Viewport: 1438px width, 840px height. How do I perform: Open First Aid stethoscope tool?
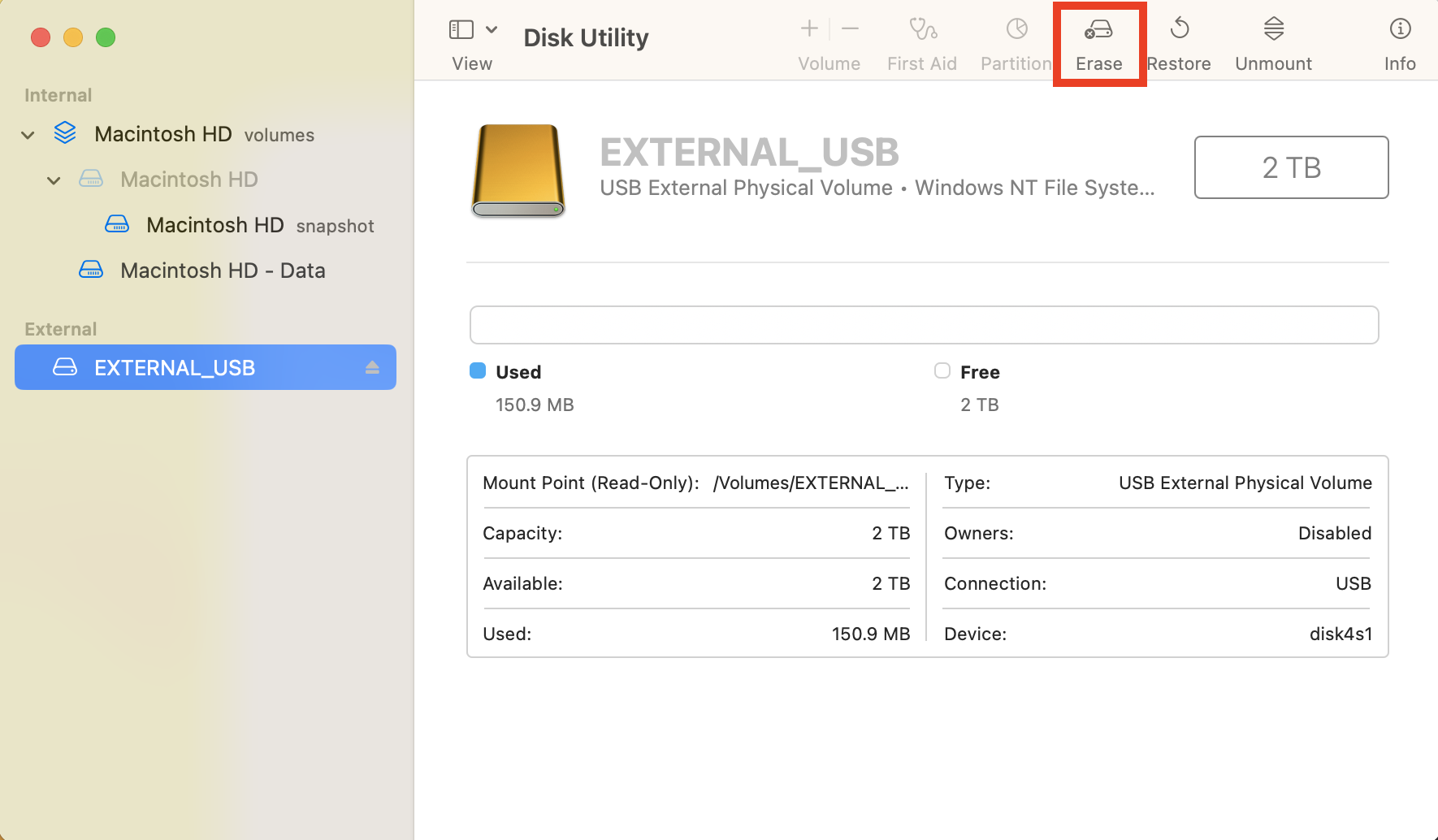tap(922, 29)
